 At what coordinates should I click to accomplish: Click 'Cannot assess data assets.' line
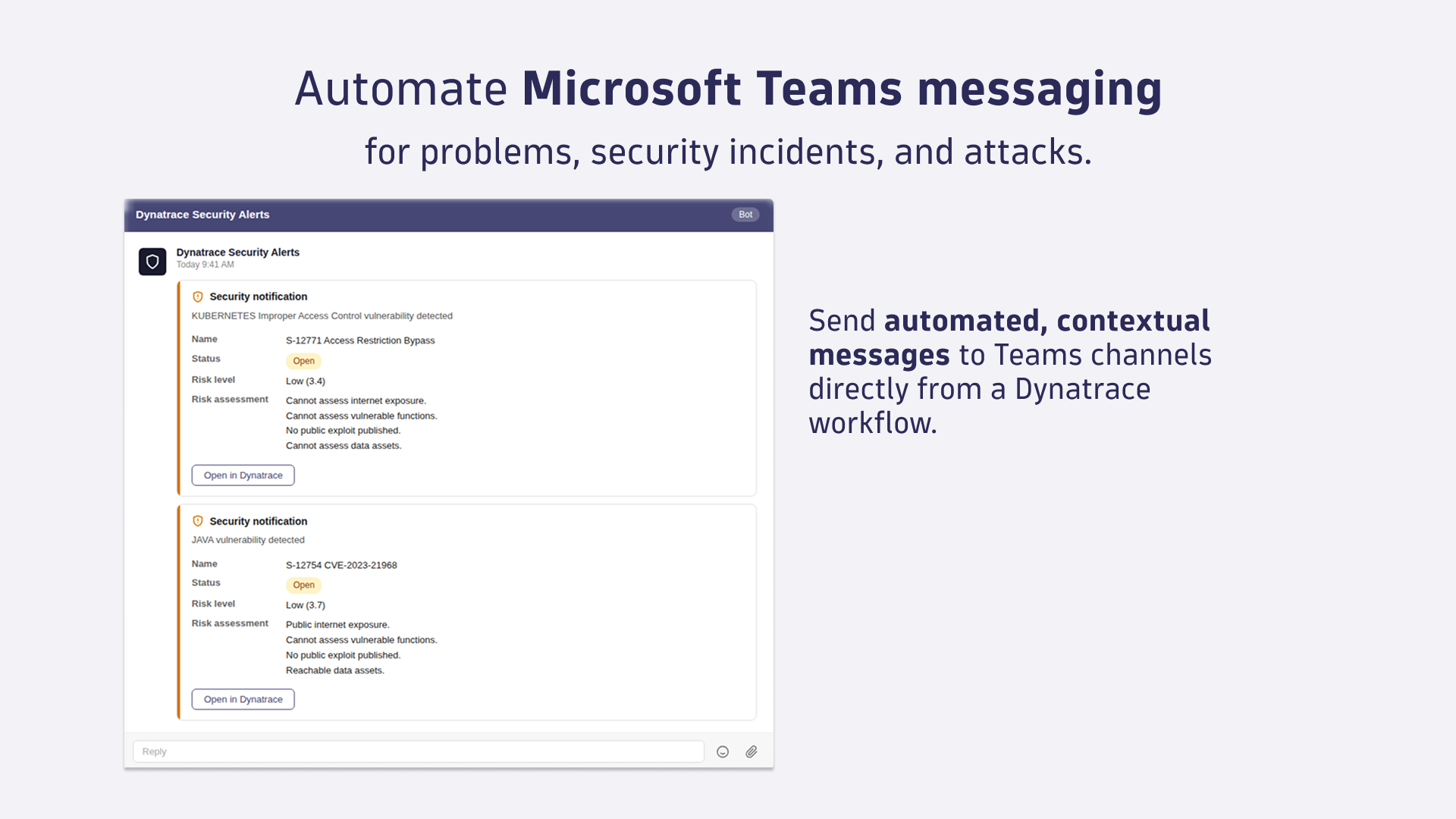[x=344, y=446]
